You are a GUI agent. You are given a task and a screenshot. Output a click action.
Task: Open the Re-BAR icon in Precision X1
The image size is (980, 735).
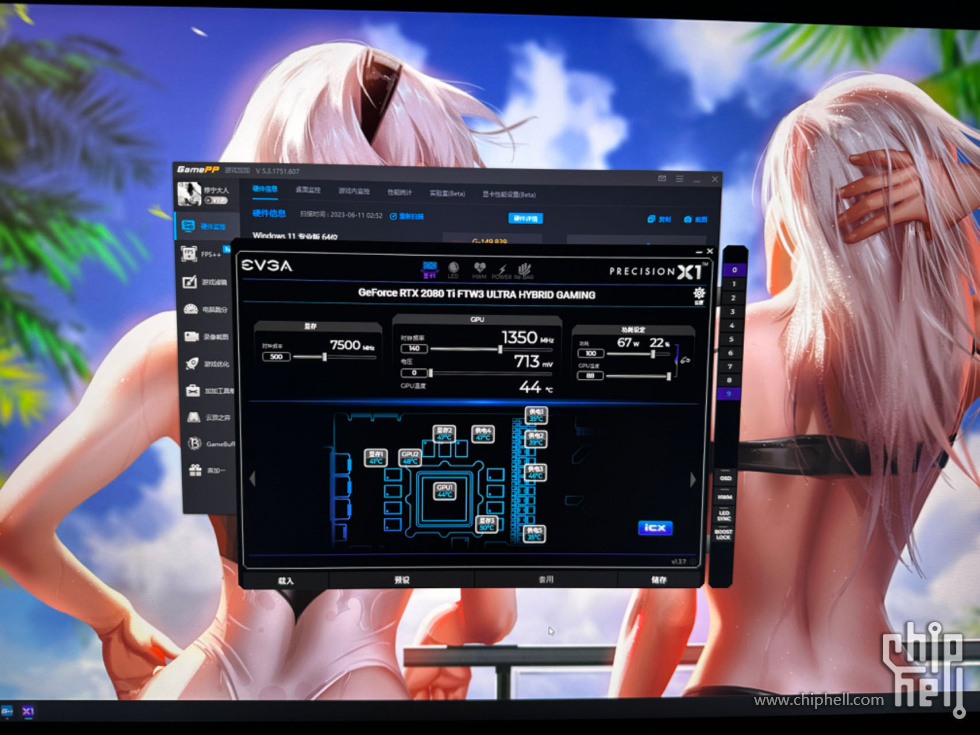pyautogui.click(x=524, y=271)
